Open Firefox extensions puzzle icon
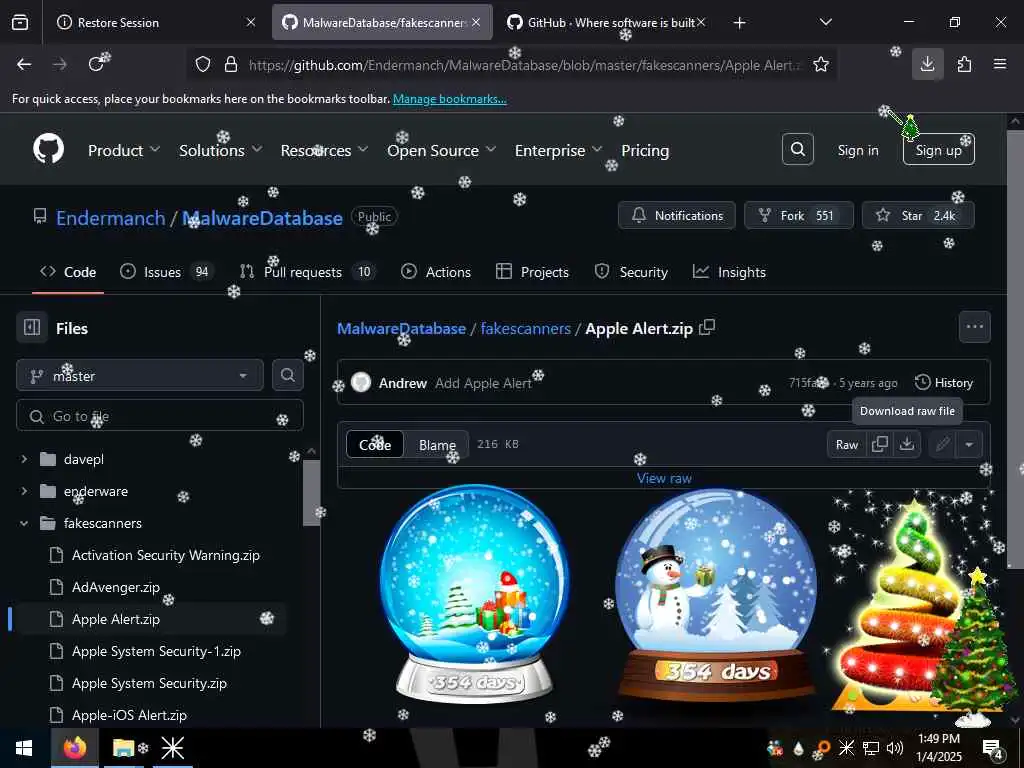The height and width of the screenshot is (768, 1024). coord(964,64)
